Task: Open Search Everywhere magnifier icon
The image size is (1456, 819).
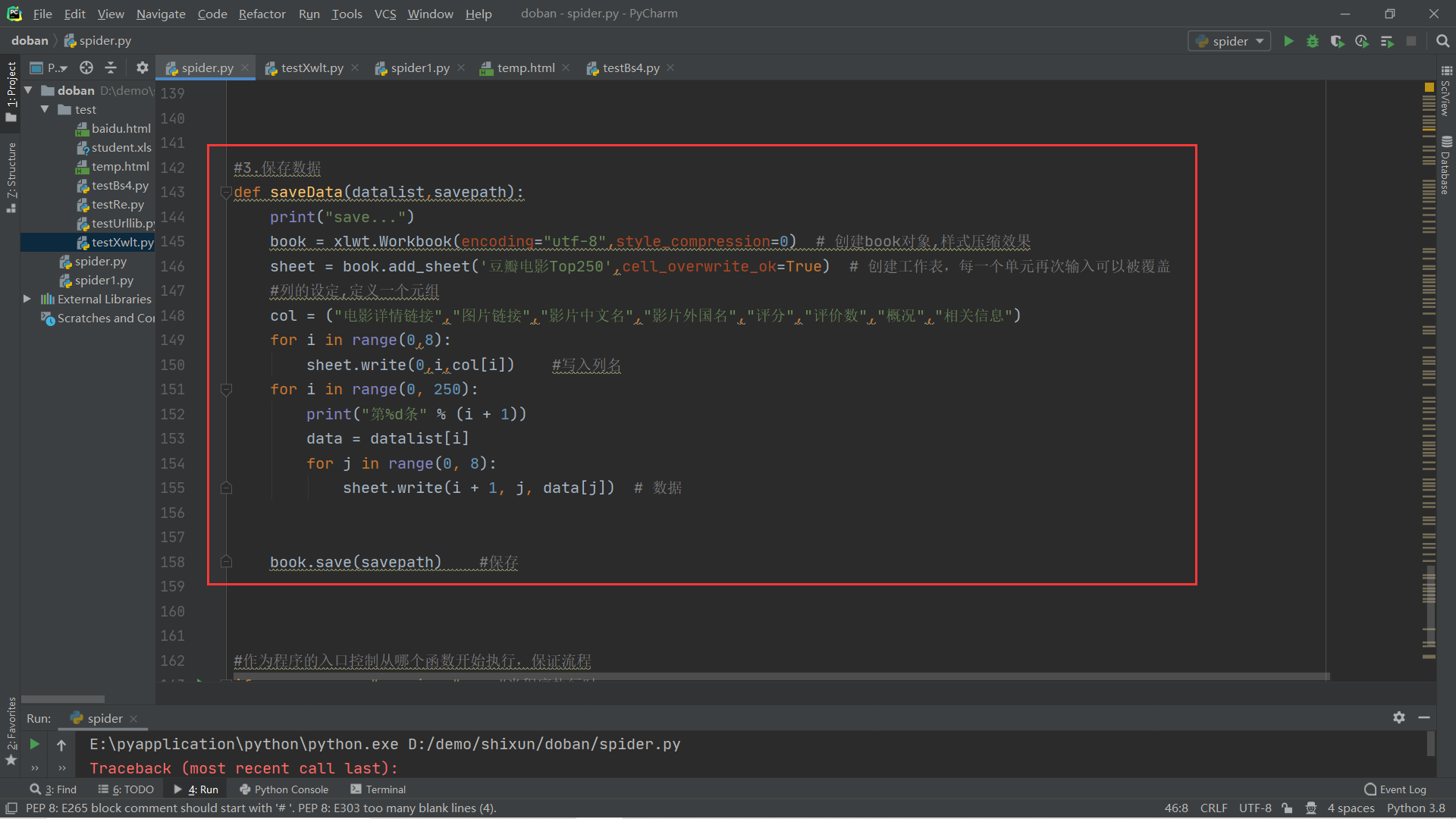Action: click(1443, 41)
